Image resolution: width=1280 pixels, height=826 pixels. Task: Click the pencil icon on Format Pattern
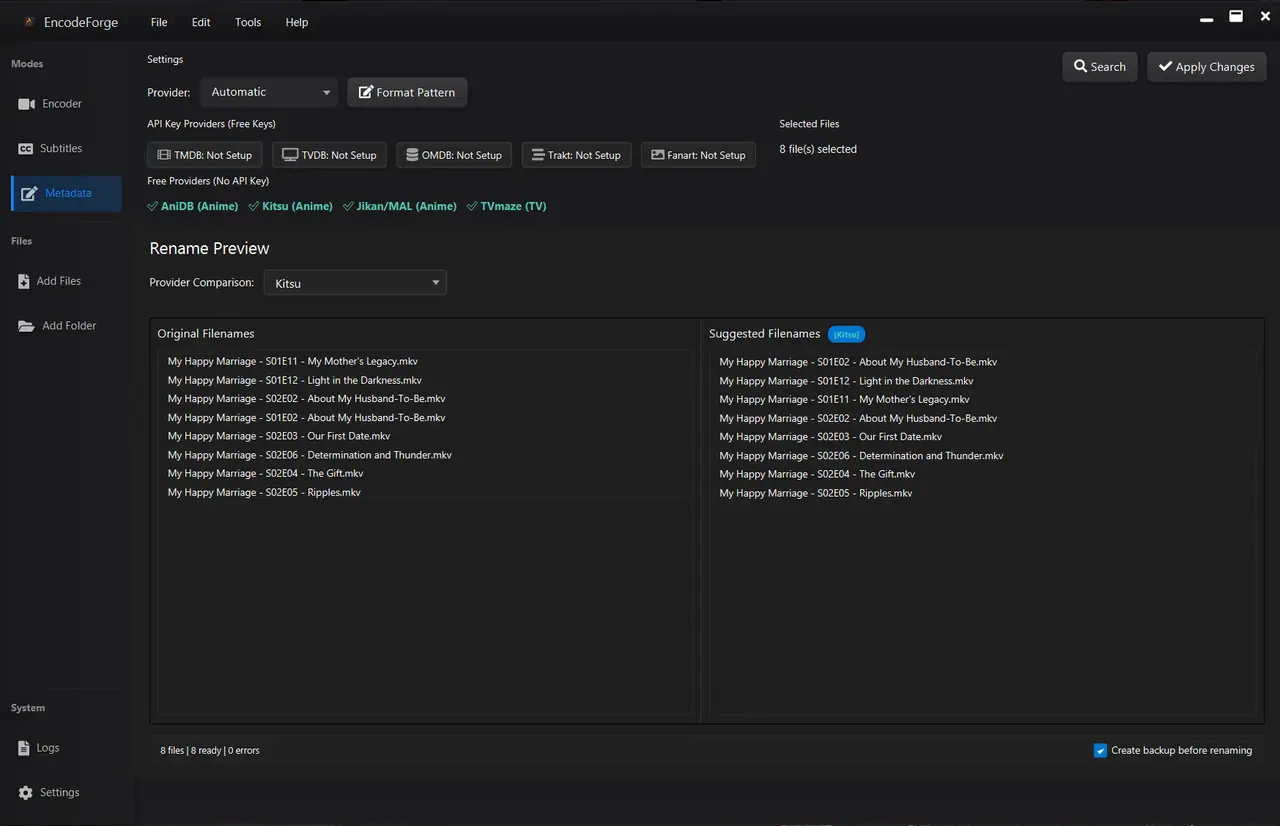click(x=366, y=92)
